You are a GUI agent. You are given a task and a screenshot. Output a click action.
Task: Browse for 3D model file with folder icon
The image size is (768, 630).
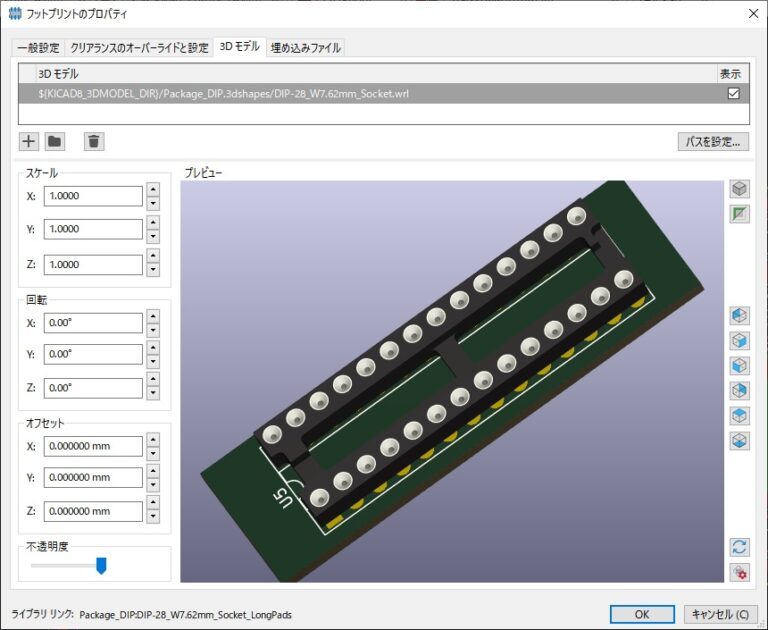(x=54, y=142)
